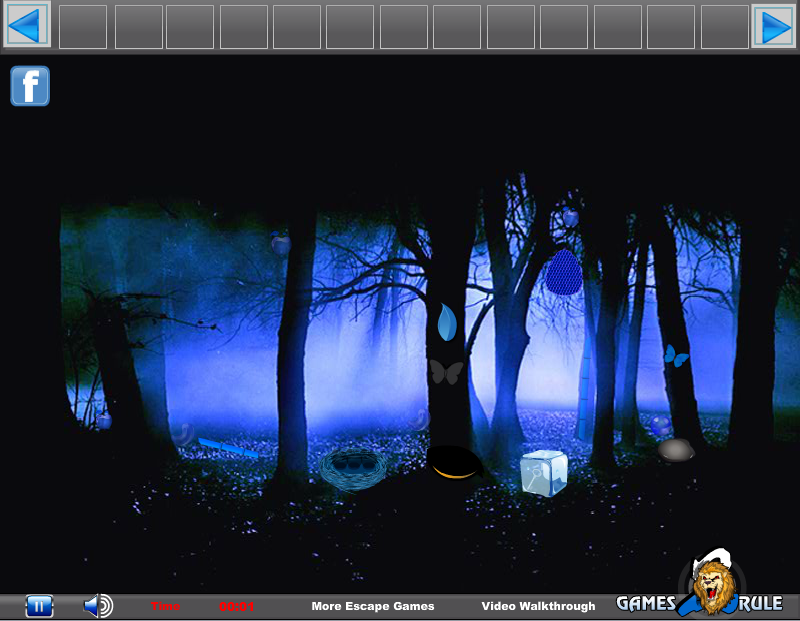Pick the blue apple beside the left trunk
The height and width of the screenshot is (621, 800).
(x=281, y=242)
